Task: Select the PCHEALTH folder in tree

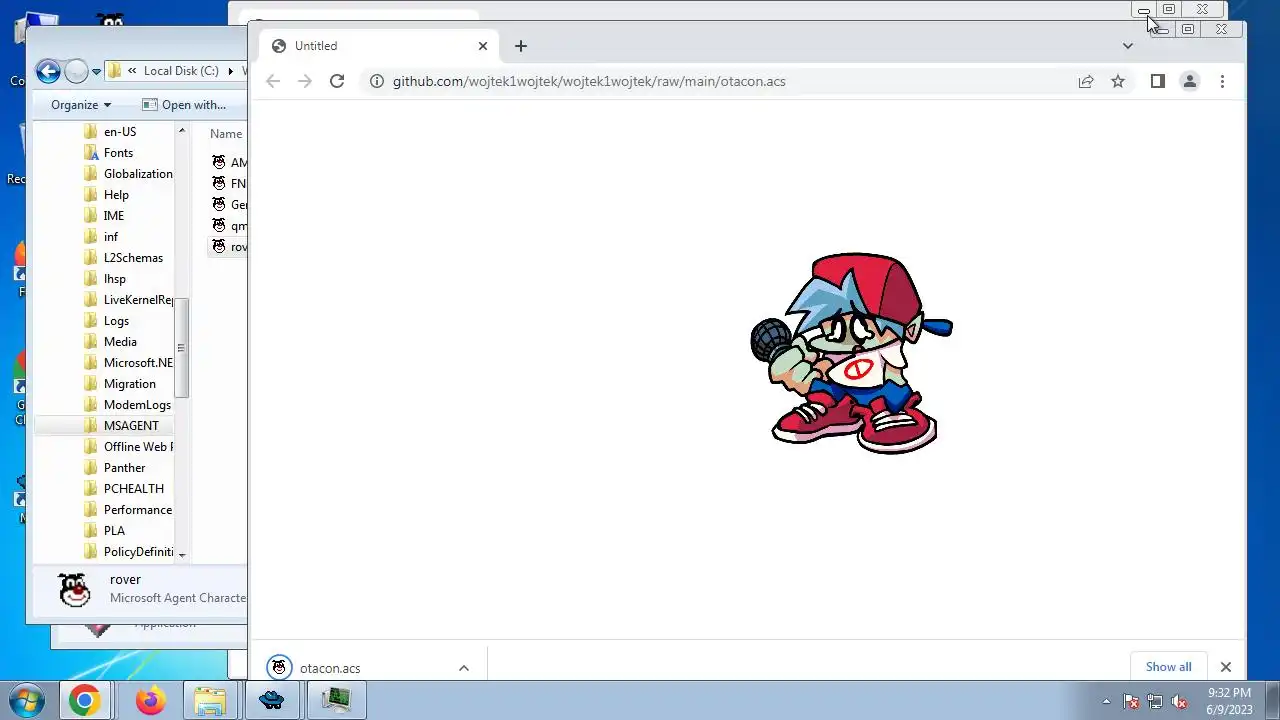Action: coord(134,488)
